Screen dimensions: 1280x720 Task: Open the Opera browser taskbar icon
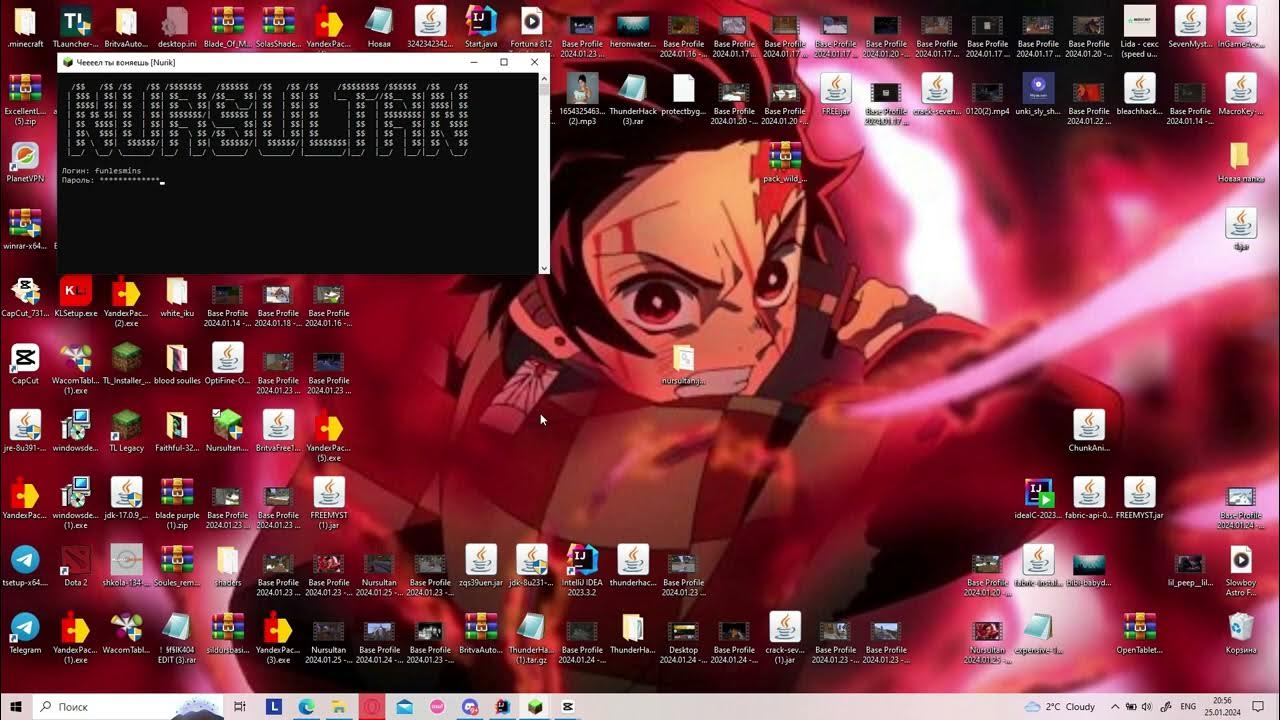(x=372, y=707)
